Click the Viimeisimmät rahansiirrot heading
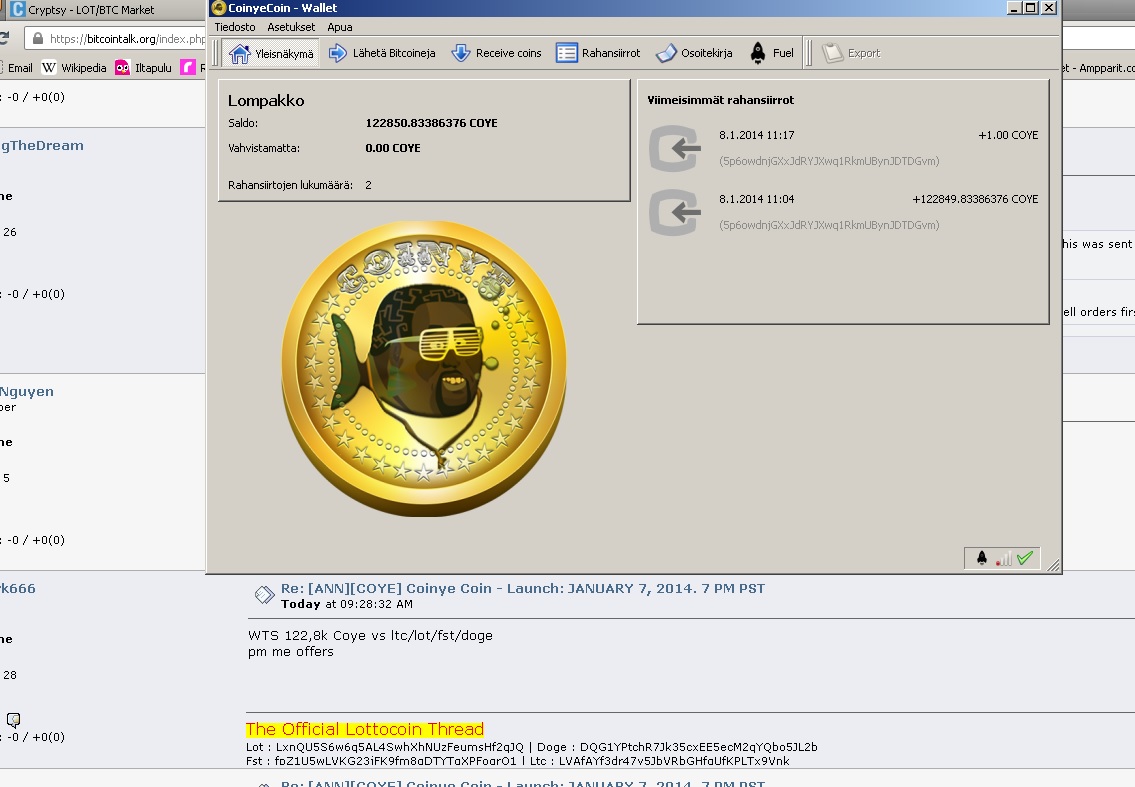Image resolution: width=1135 pixels, height=787 pixels. pyautogui.click(x=720, y=100)
